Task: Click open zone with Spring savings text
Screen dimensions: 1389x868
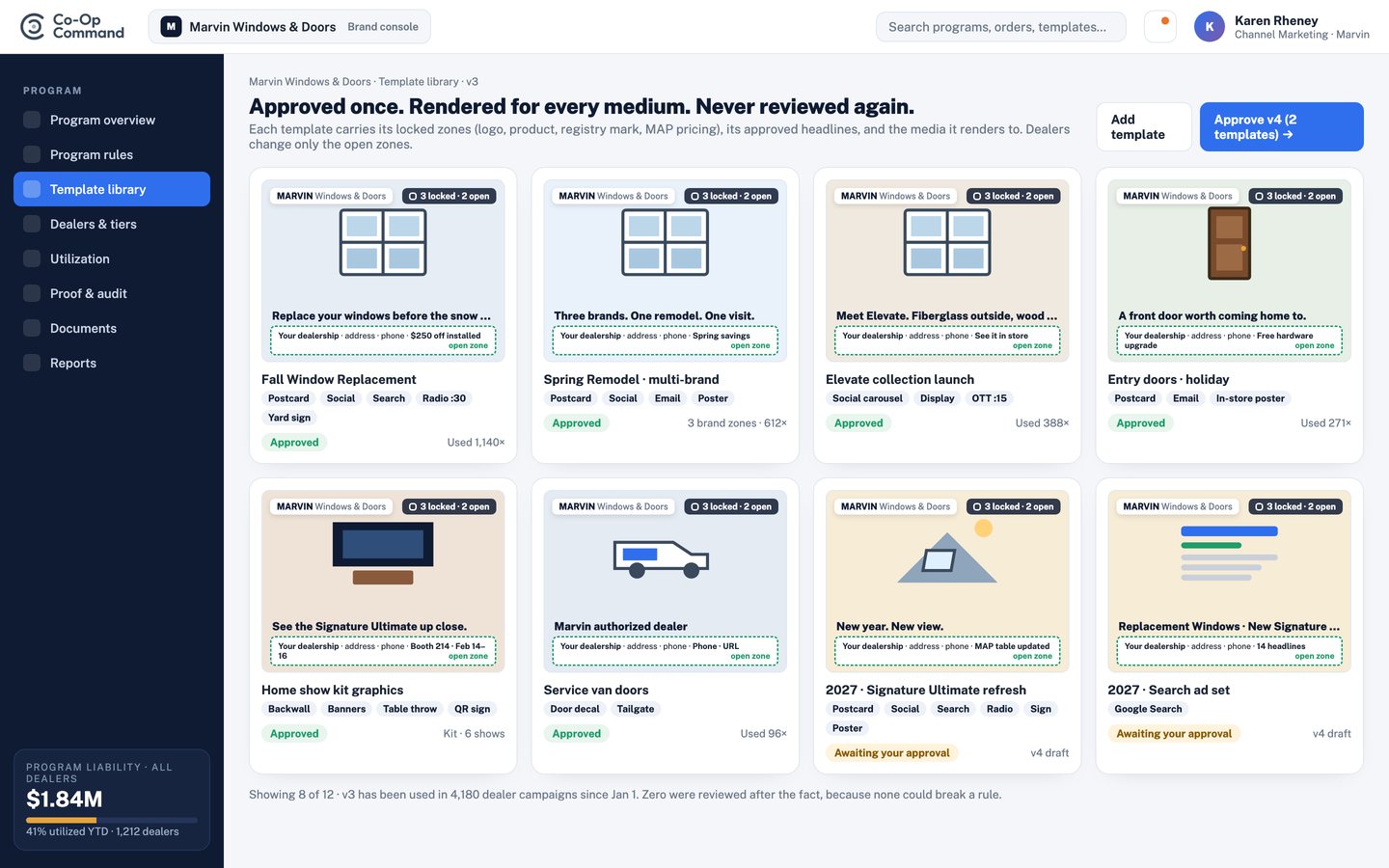Action: [665, 340]
